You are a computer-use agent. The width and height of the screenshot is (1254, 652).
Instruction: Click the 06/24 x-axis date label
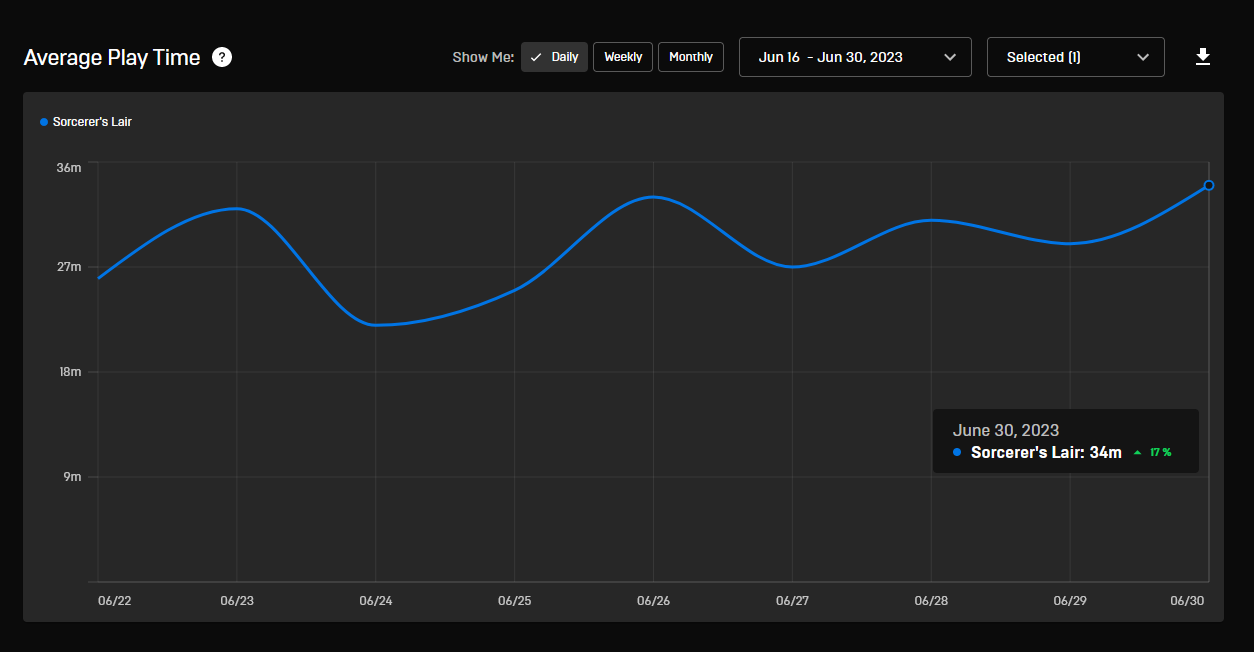375,601
